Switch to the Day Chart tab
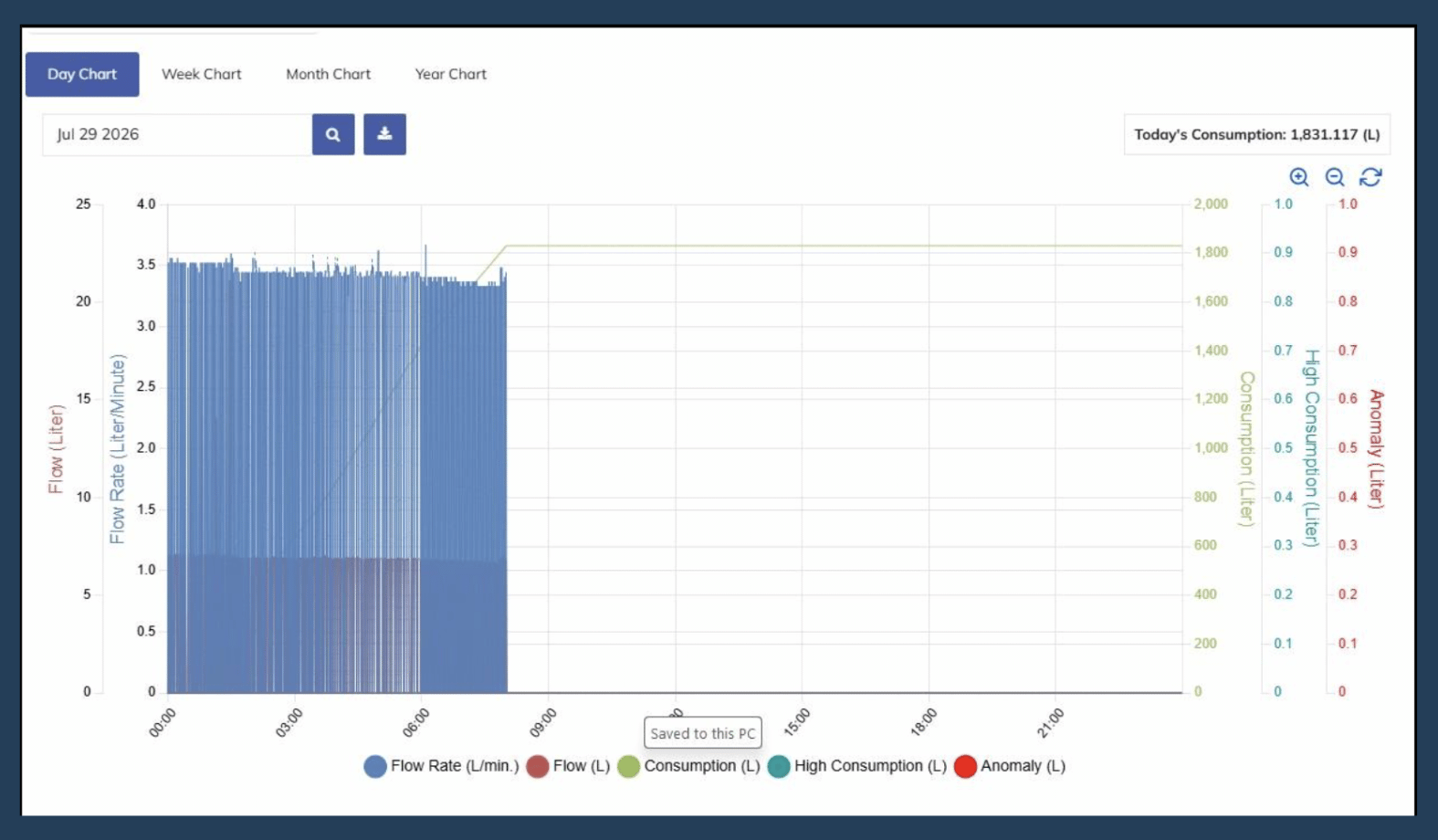1438x840 pixels. pyautogui.click(x=82, y=74)
